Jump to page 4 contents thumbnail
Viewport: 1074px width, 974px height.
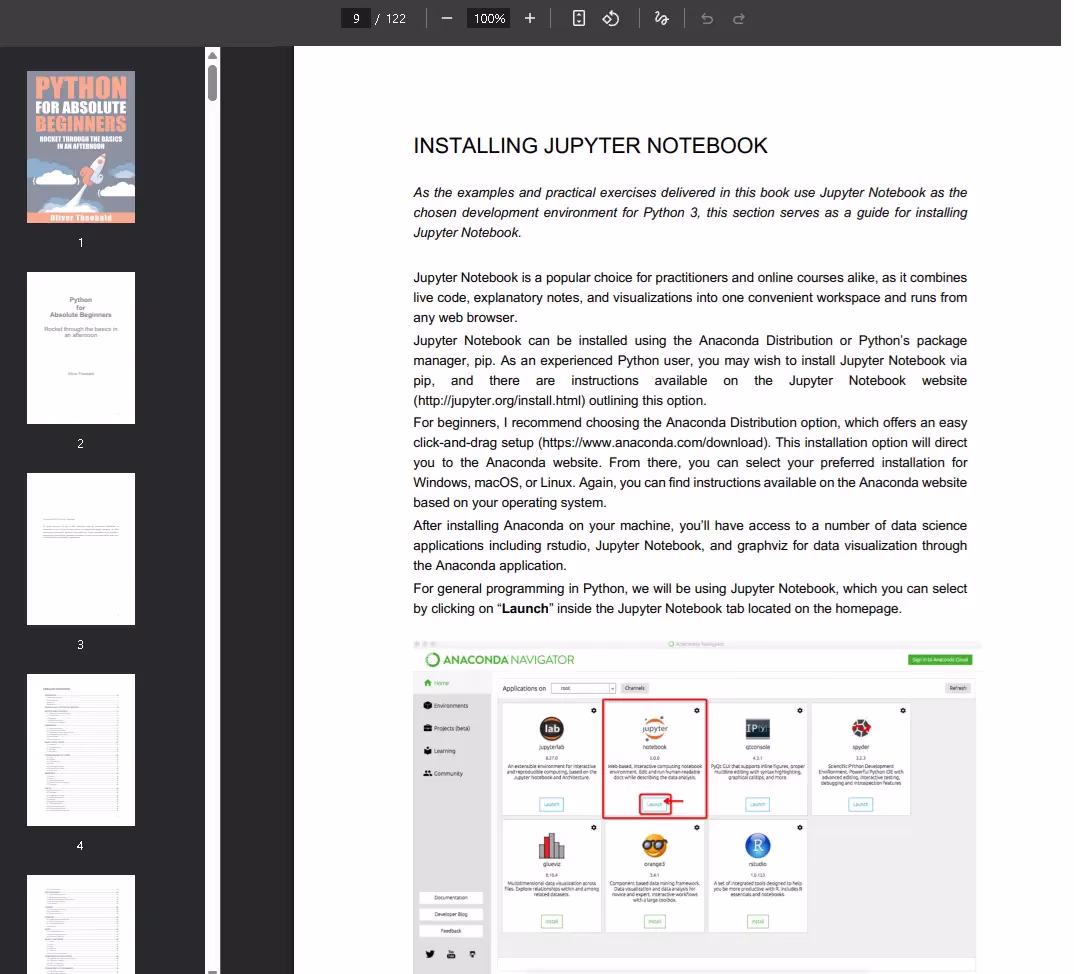point(81,749)
